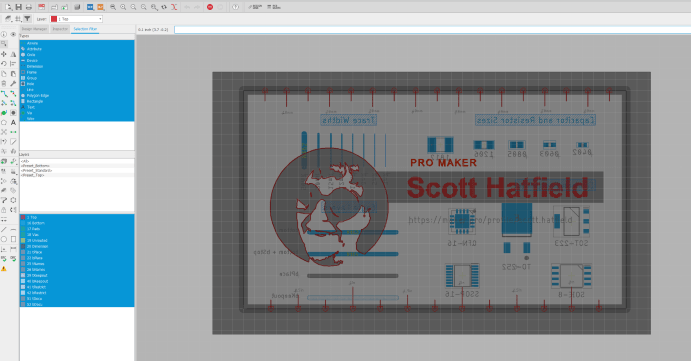Click into the command line input field
691x361 pixels.
tap(432, 30)
